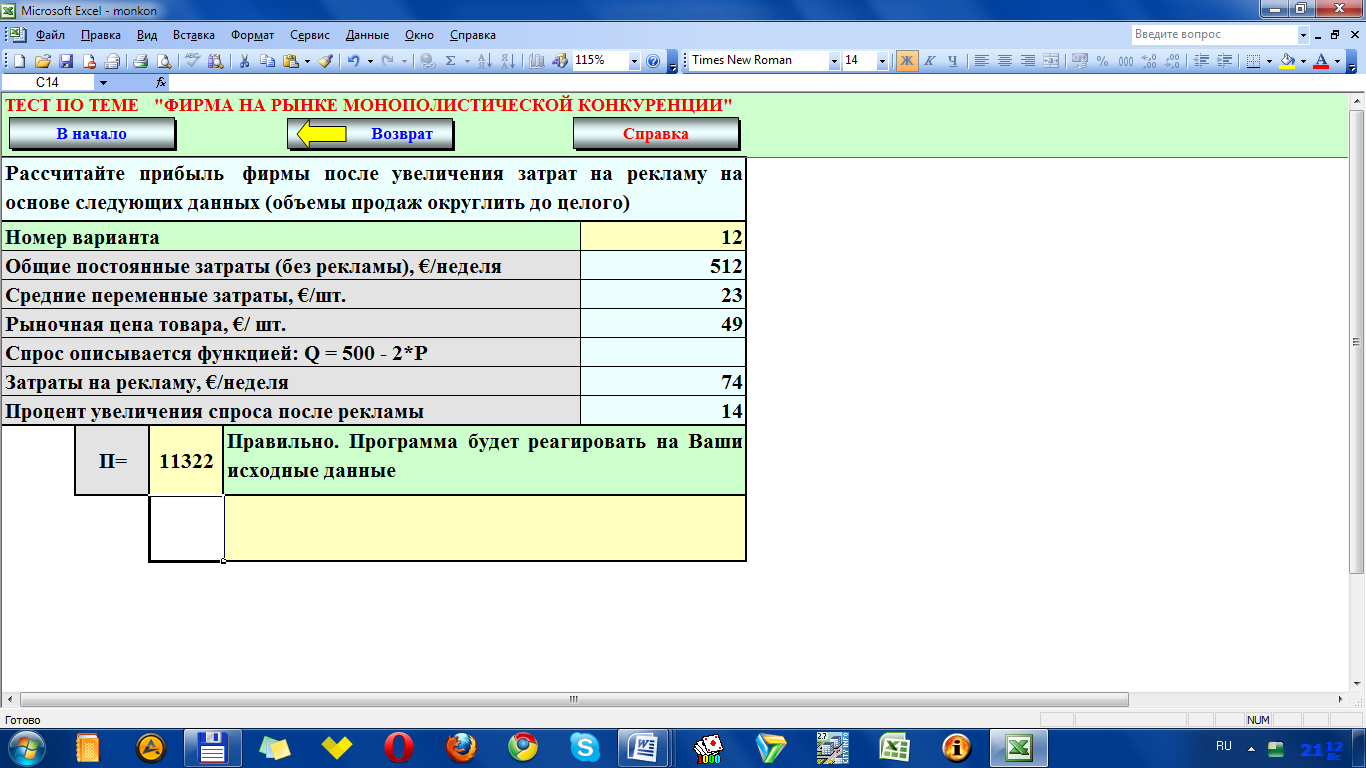Viewport: 1366px width, 768px height.
Task: Expand the Font Color dropdown arrow
Action: click(1337, 61)
